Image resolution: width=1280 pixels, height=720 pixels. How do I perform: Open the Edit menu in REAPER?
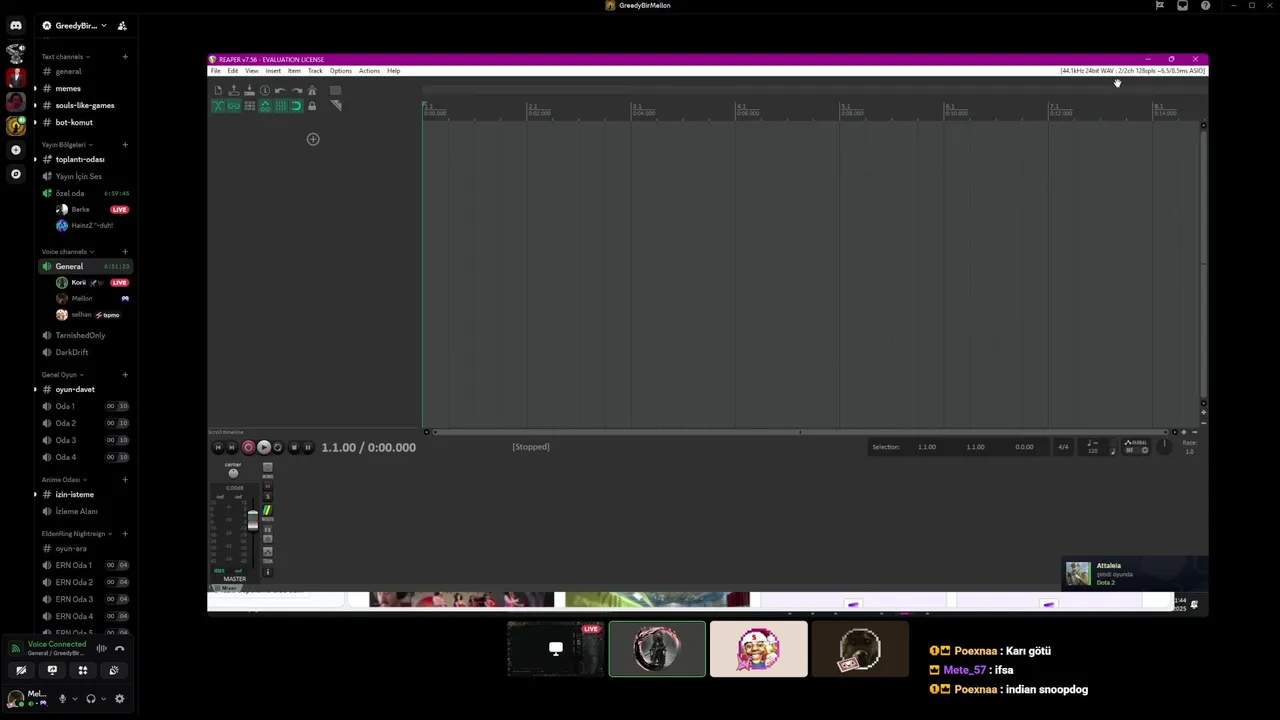tap(232, 71)
